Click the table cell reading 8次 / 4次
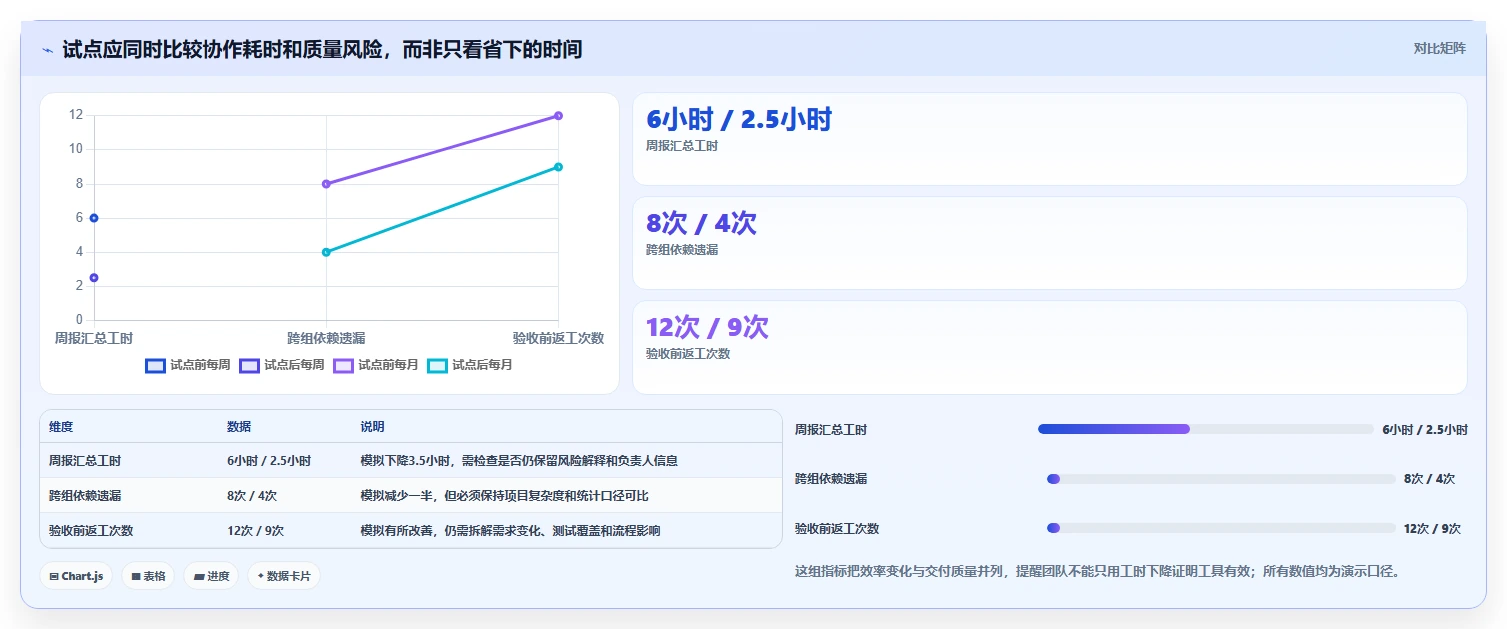Image resolution: width=1507 pixels, height=629 pixels. tap(252, 496)
